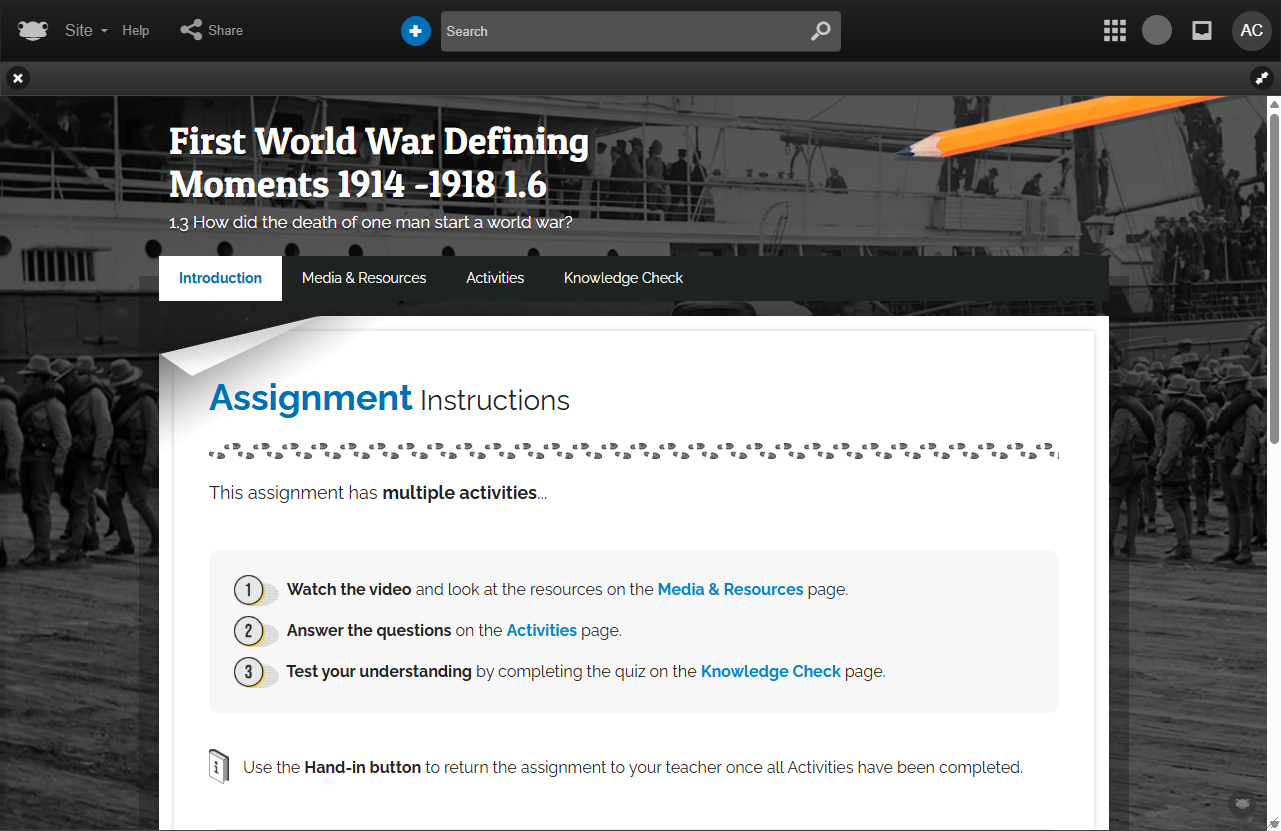The image size is (1281, 831).
Task: Follow the Knowledge Check link in step 3
Action: click(x=770, y=672)
